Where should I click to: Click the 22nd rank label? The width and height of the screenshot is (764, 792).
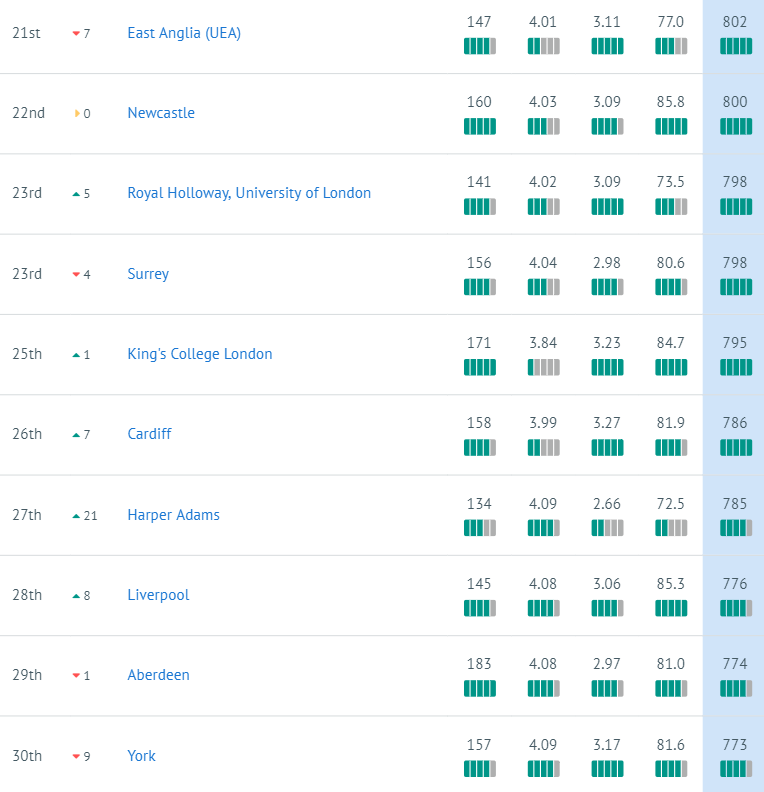coord(28,113)
